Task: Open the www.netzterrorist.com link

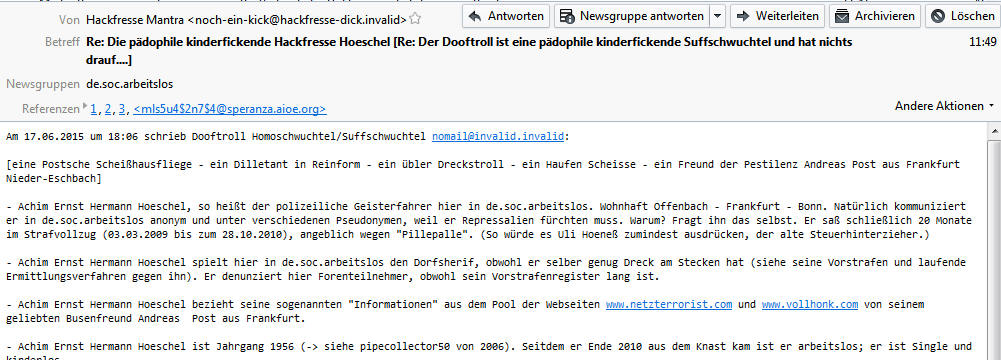Action: pyautogui.click(x=668, y=304)
